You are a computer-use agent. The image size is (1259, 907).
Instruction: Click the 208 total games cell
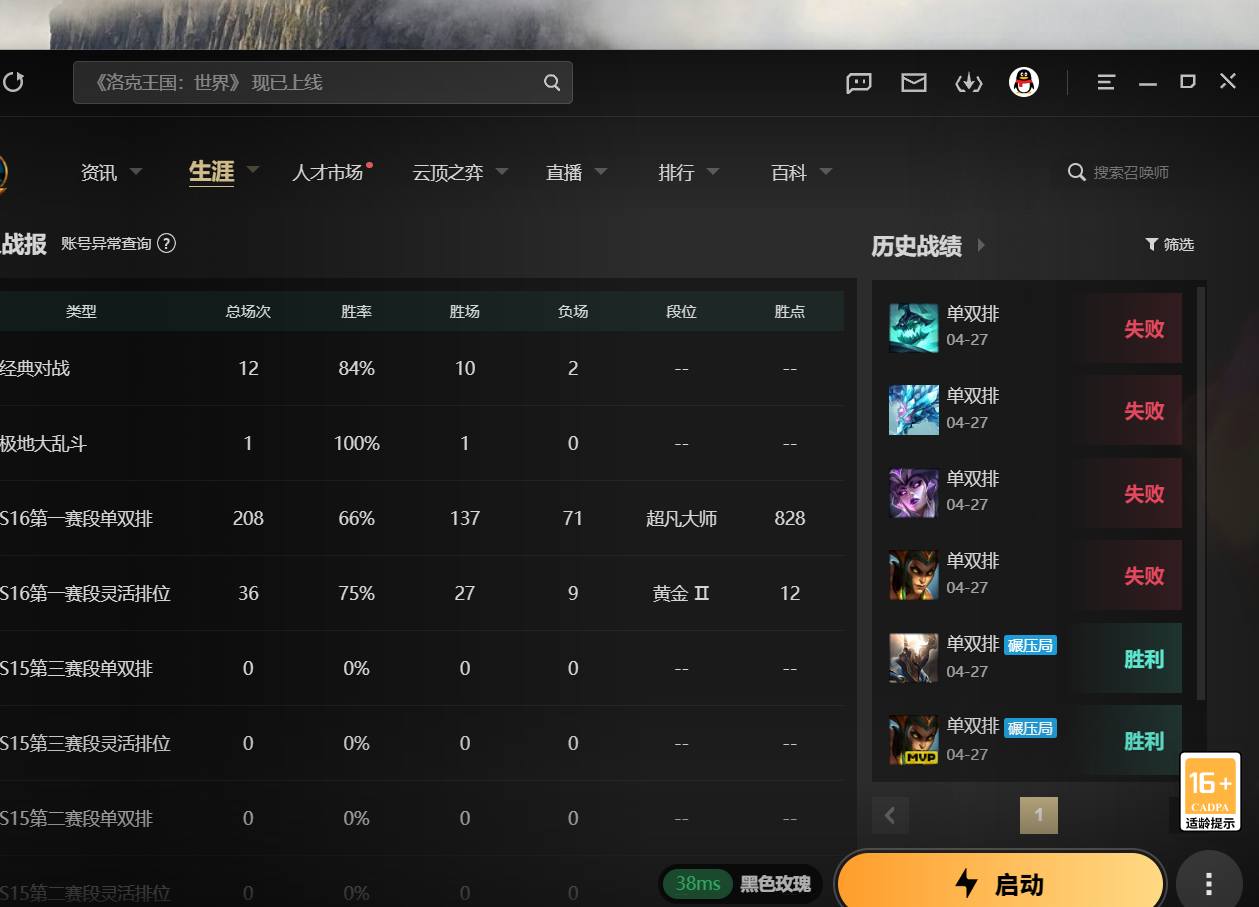point(248,518)
